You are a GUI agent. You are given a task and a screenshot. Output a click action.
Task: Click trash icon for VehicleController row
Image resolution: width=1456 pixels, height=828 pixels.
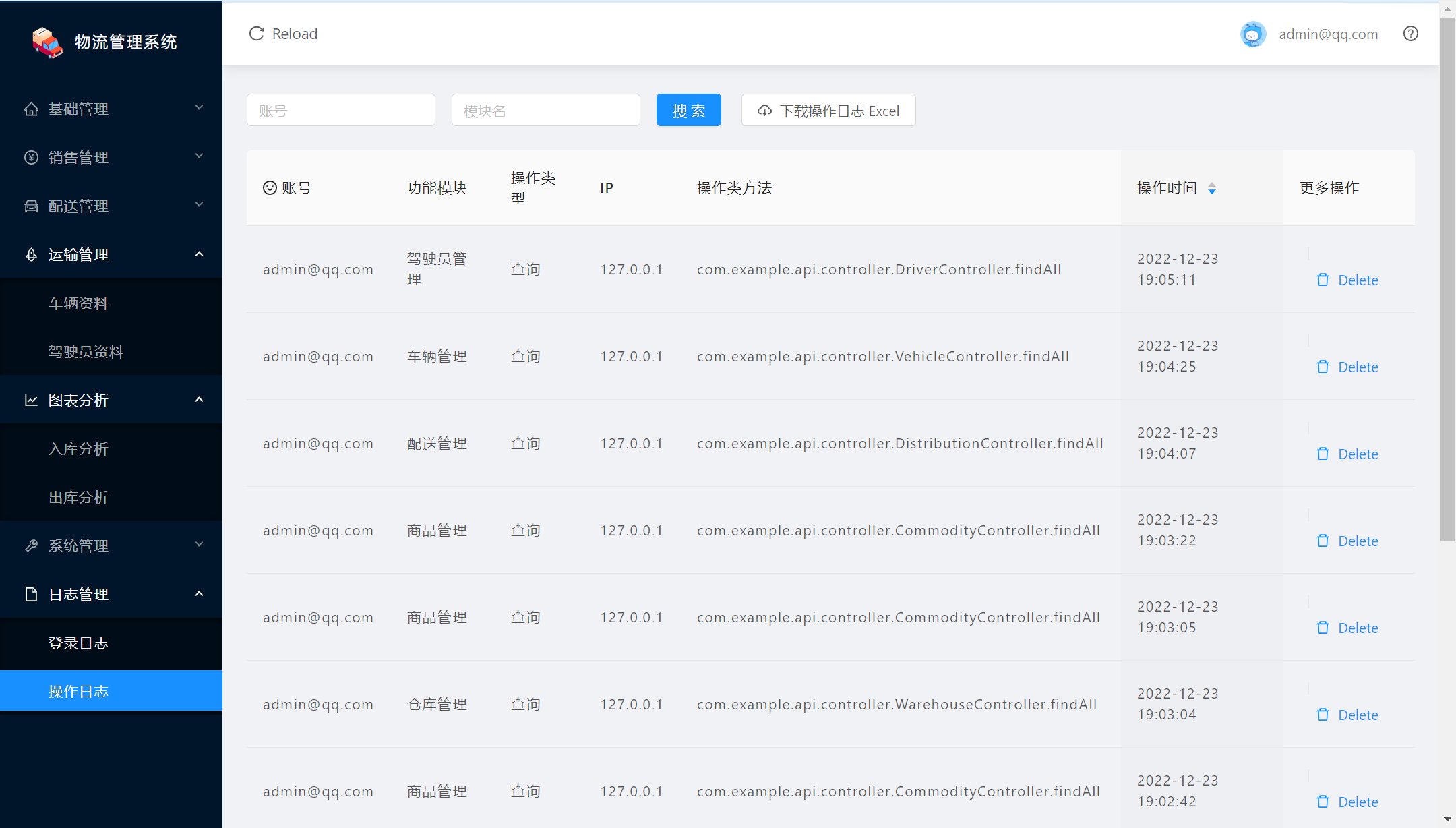(x=1323, y=367)
